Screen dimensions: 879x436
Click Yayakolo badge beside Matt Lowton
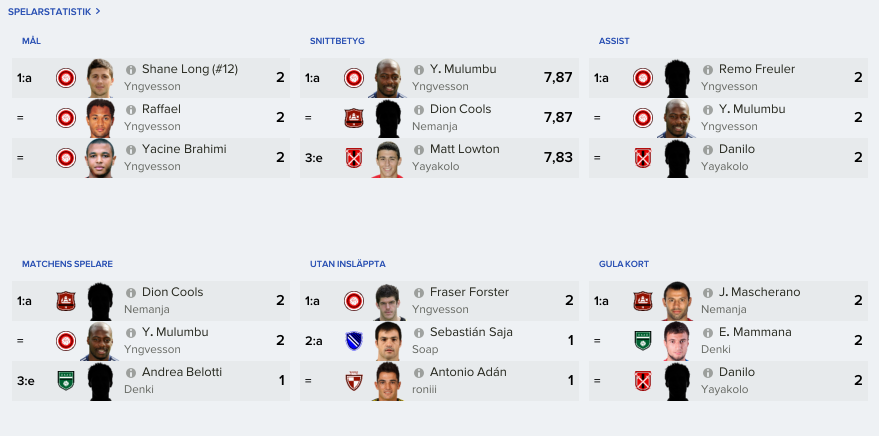(354, 157)
